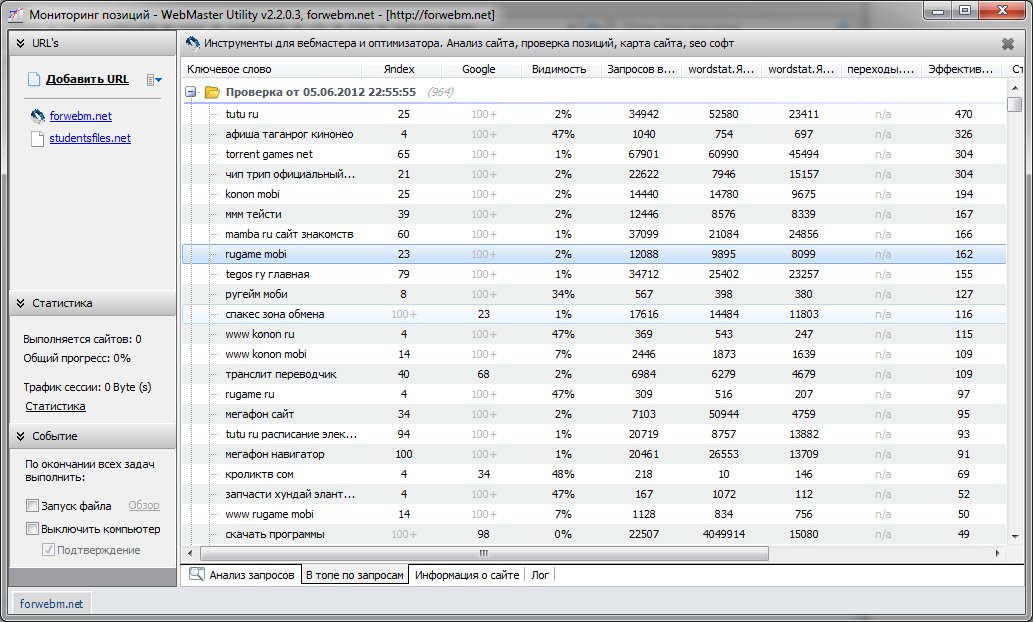Click the Обзор browse link
Screen dimensions: 1033x622
[x=143, y=506]
